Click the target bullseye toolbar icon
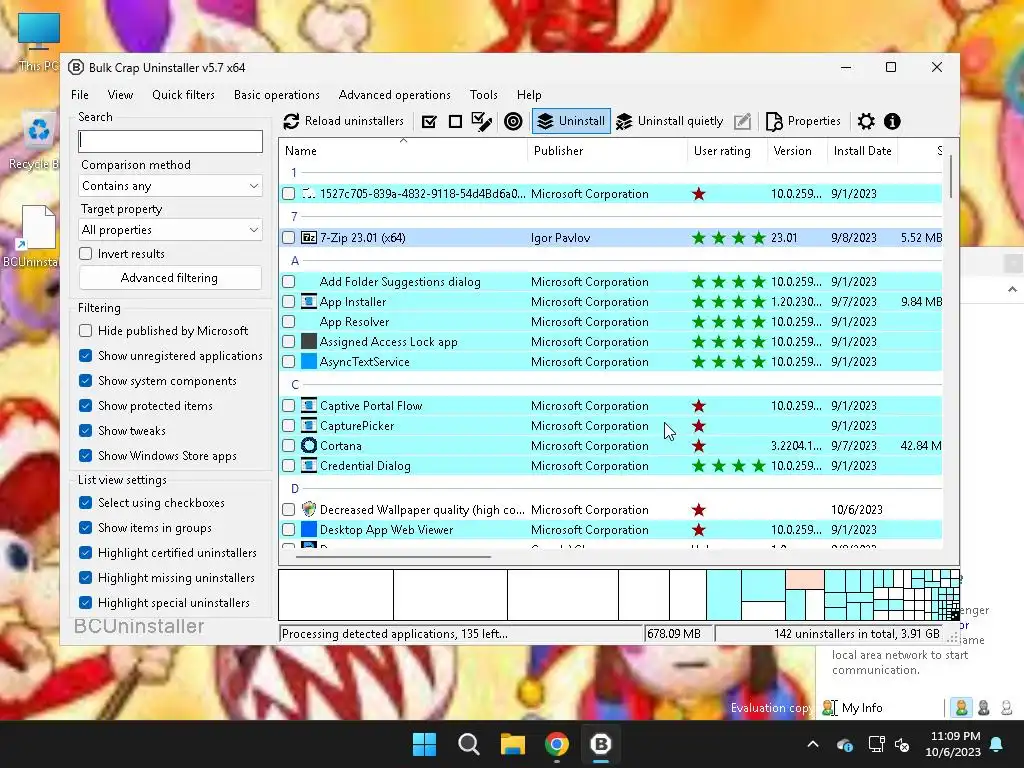This screenshot has height=768, width=1024. click(513, 121)
